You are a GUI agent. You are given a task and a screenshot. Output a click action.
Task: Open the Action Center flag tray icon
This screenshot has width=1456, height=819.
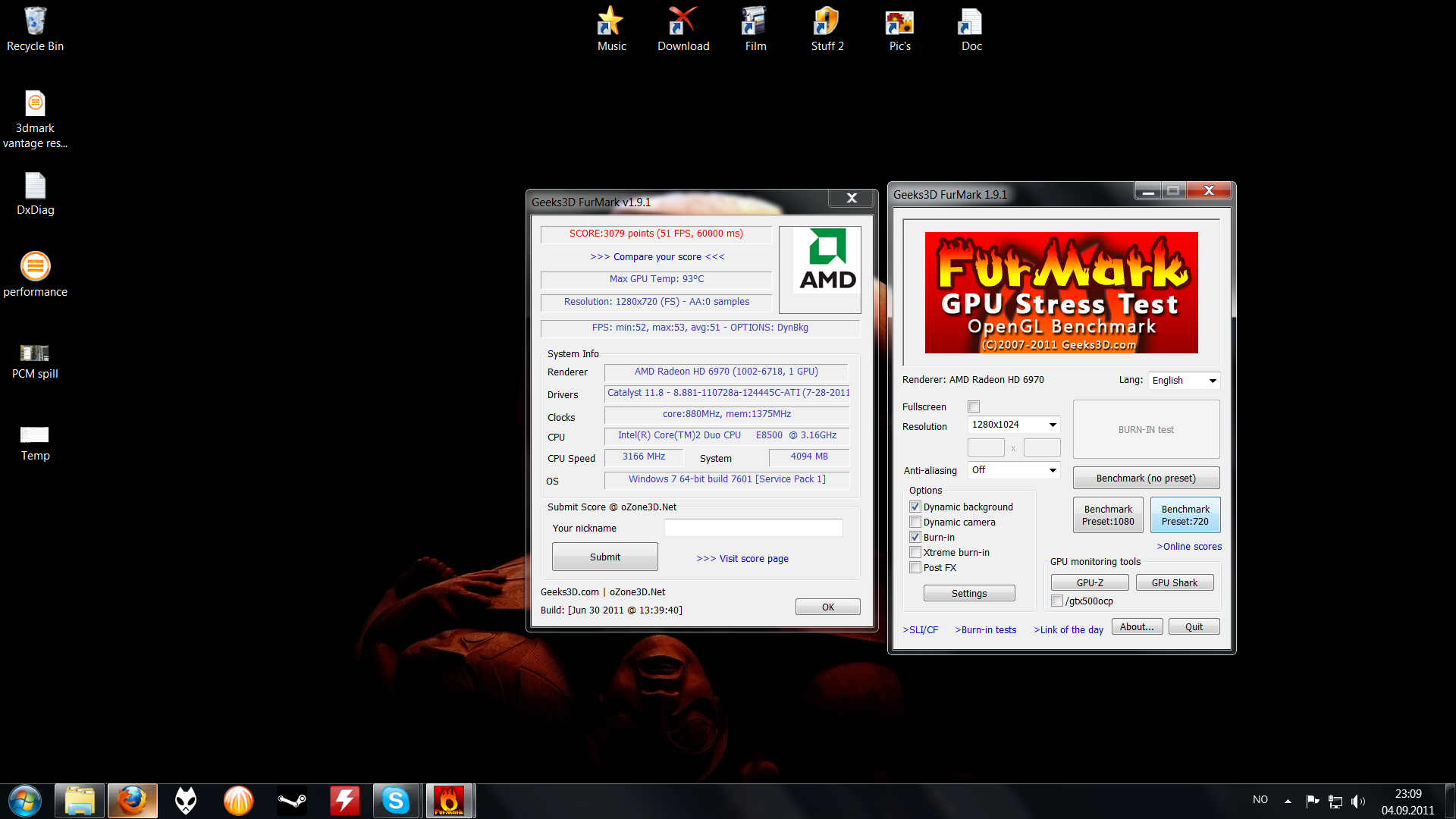coord(1312,801)
